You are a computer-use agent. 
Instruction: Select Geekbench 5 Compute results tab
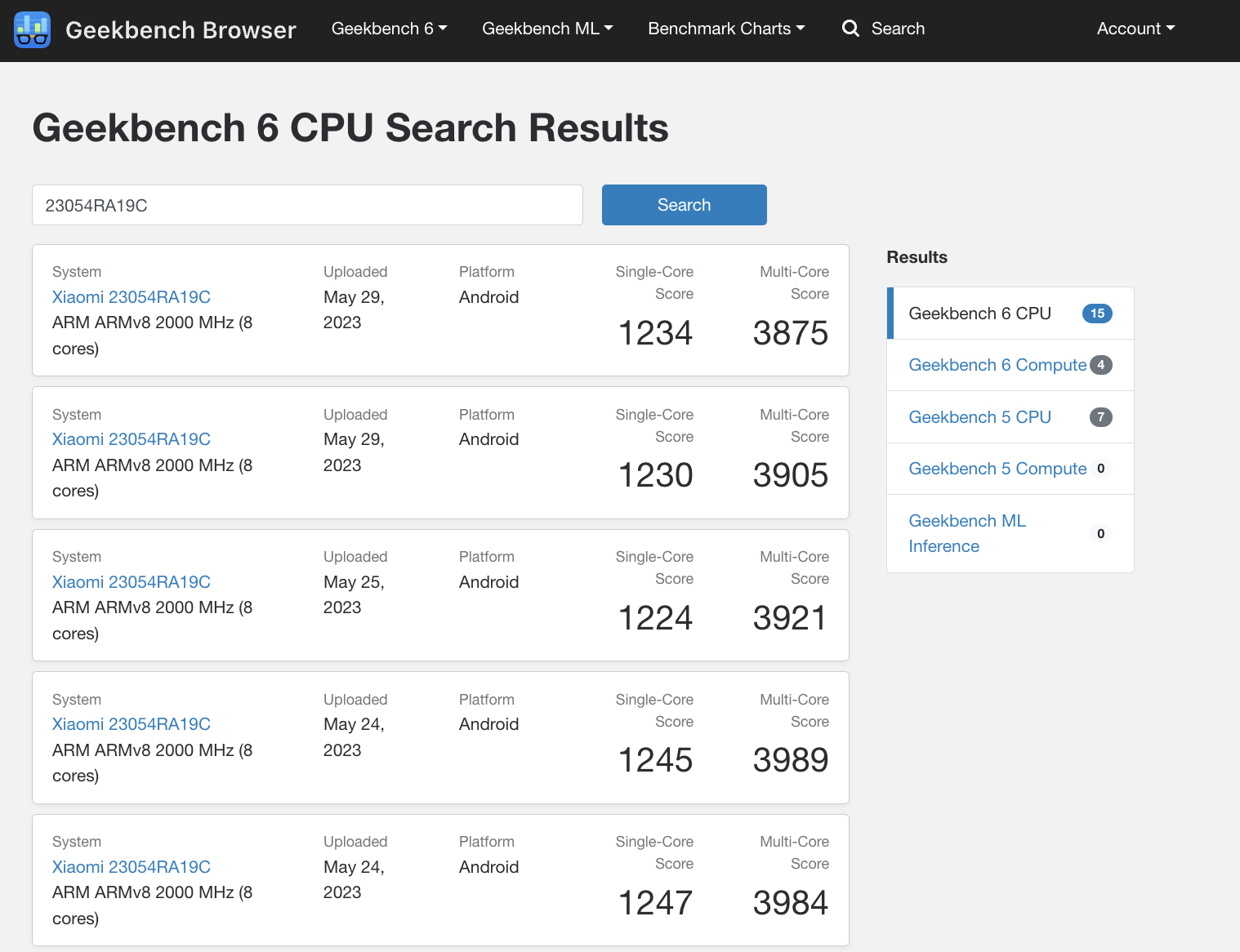tap(1010, 469)
